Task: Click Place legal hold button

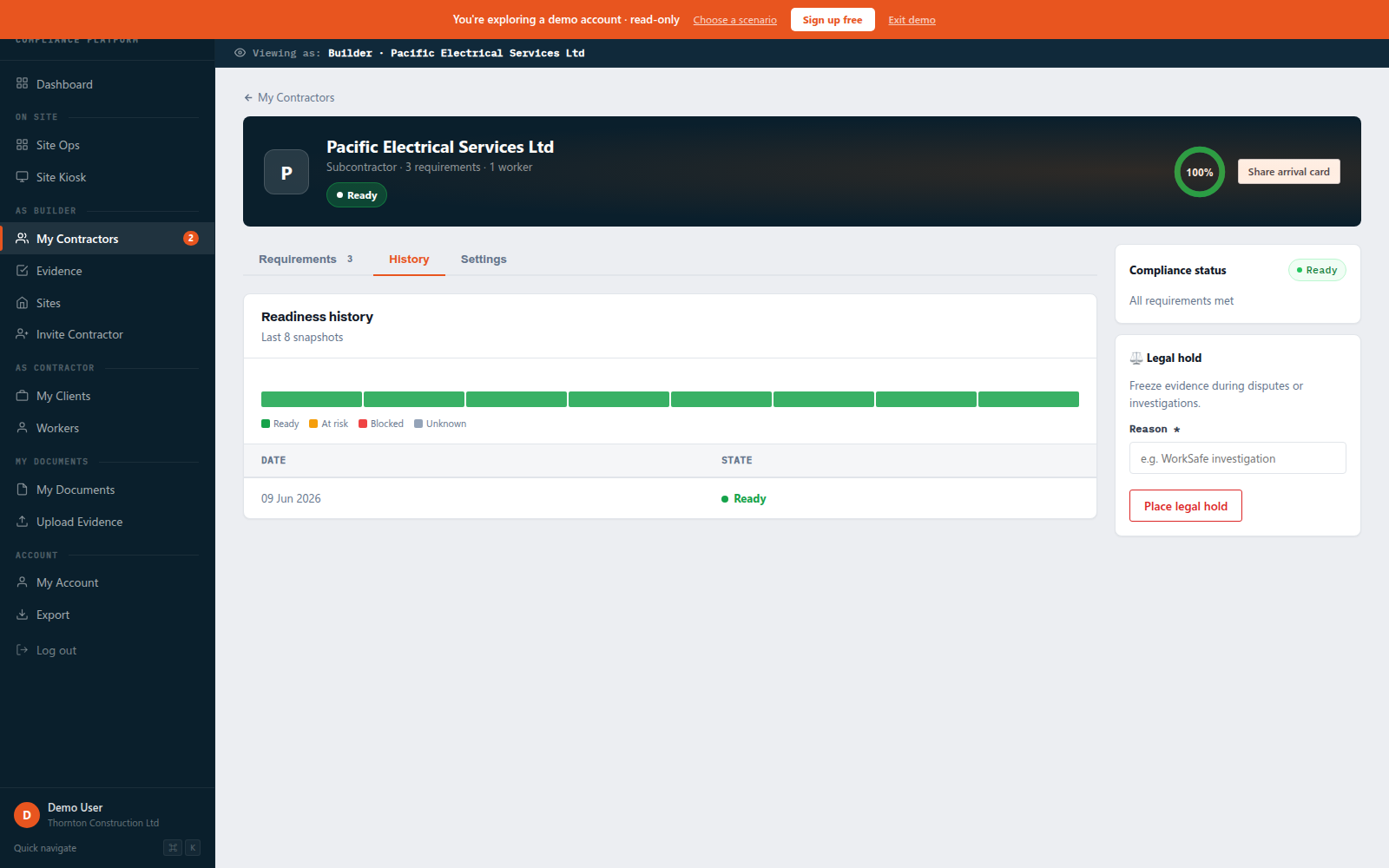Action: point(1186,506)
